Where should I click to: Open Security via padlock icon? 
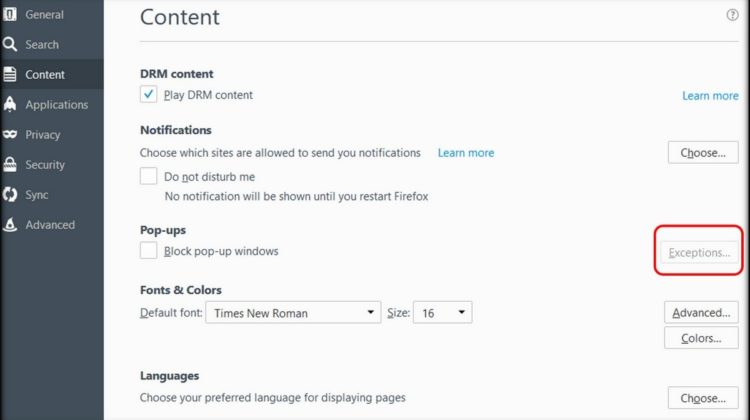10,165
